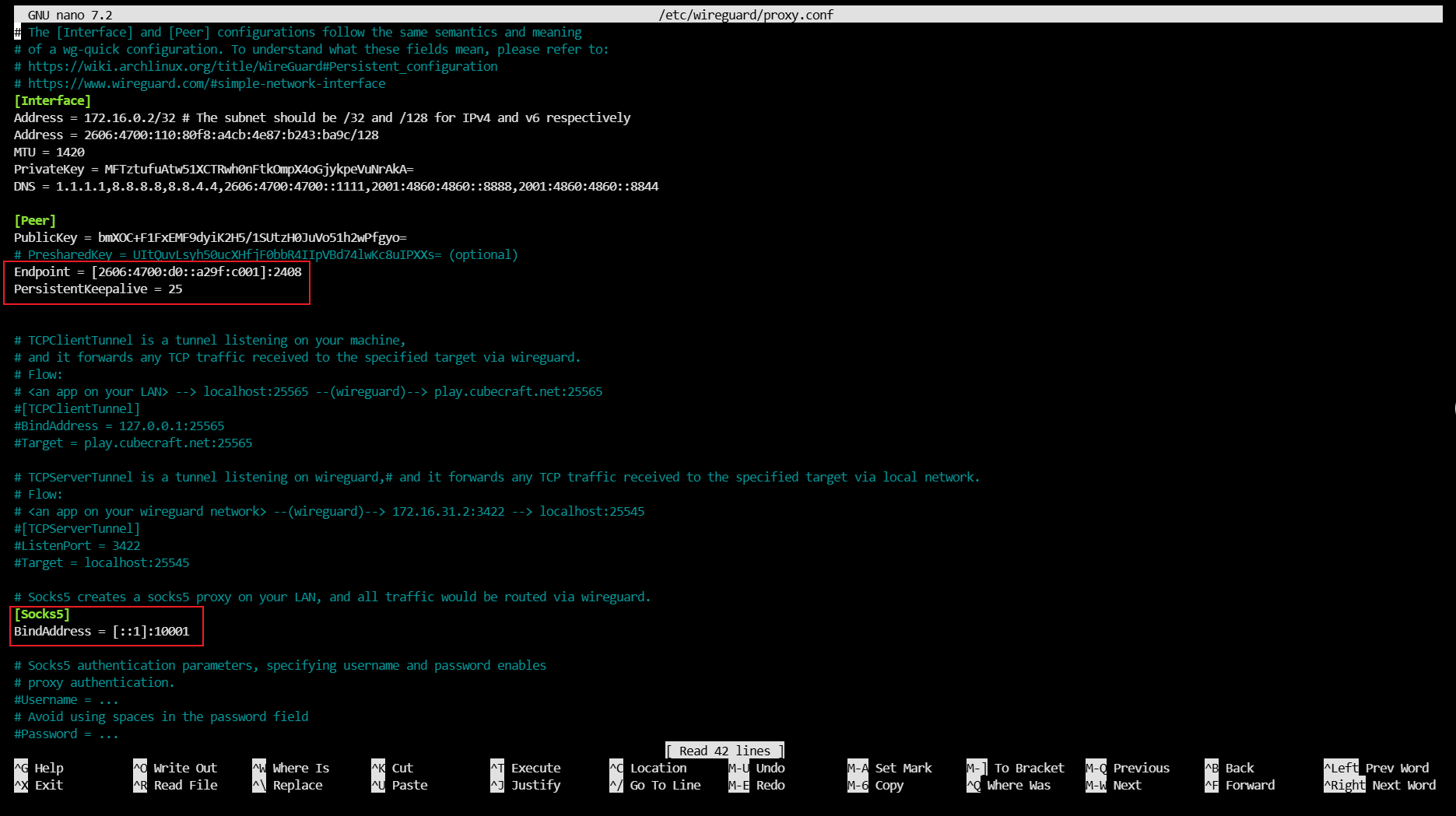Click the PrivateKey value
This screenshot has height=816, width=1456.
pos(258,169)
